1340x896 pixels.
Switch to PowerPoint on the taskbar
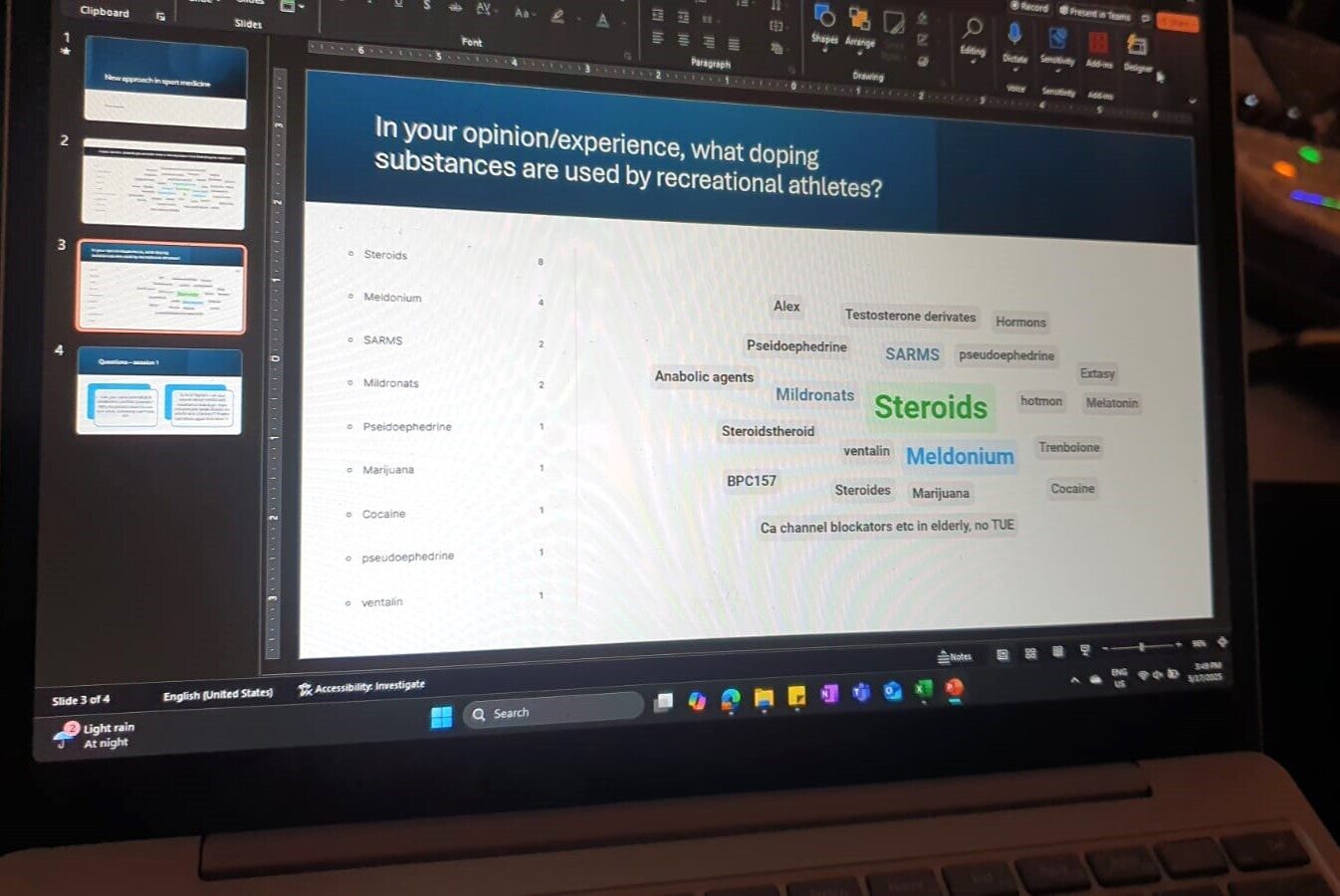tap(954, 688)
